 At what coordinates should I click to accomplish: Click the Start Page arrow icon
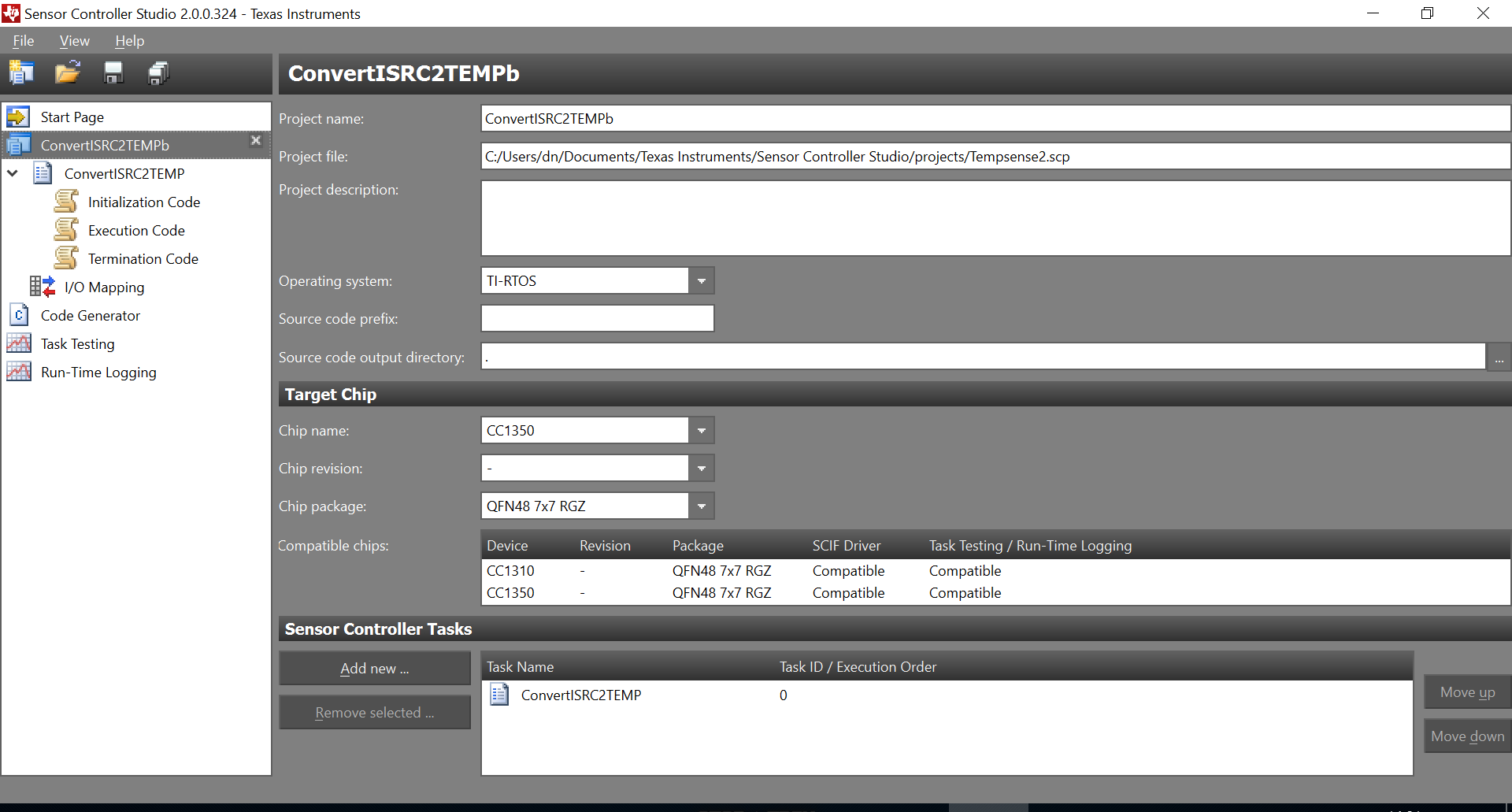tap(18, 117)
